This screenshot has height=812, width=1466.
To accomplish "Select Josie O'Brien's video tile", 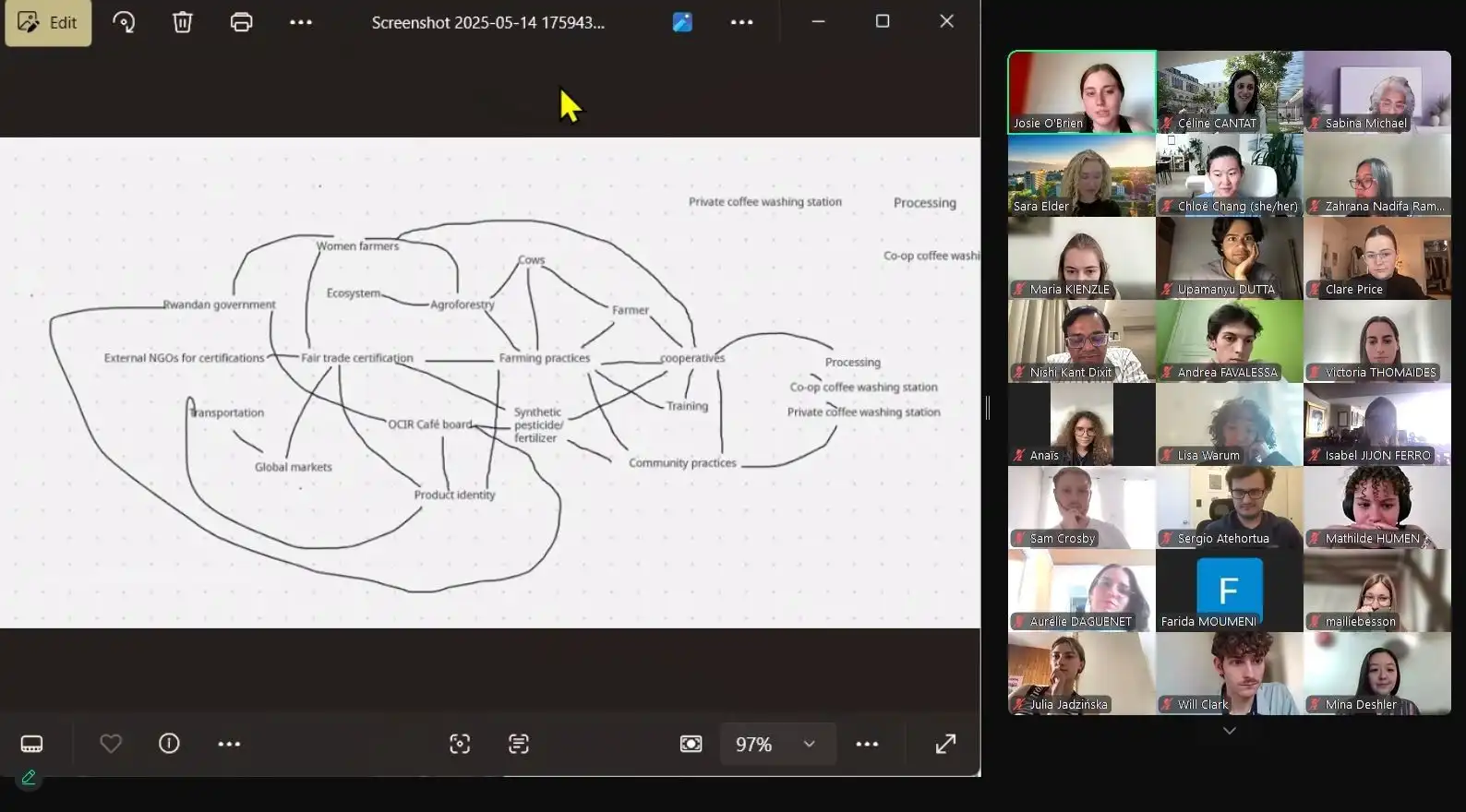I will point(1081,91).
